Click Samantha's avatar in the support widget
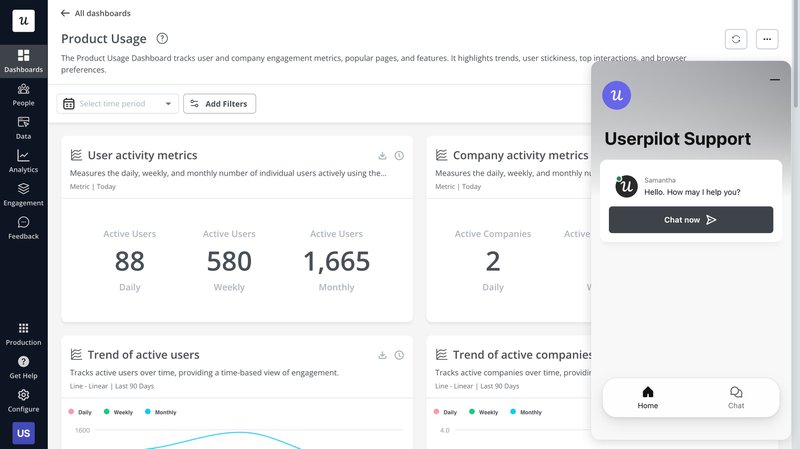Image resolution: width=800 pixels, height=449 pixels. pyautogui.click(x=627, y=186)
